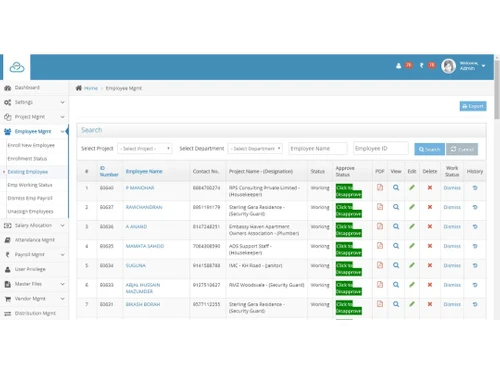
Task: Show history for BIKASH BORAH
Action: (x=475, y=304)
